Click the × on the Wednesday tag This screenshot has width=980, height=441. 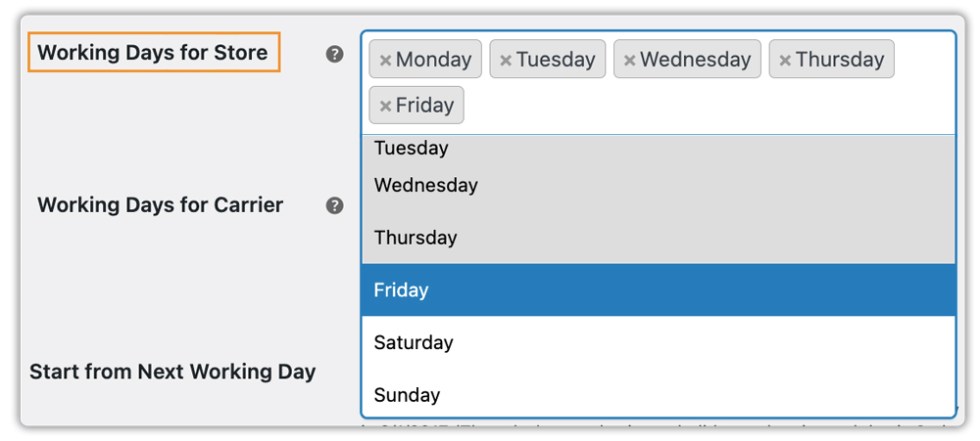pyautogui.click(x=629, y=60)
